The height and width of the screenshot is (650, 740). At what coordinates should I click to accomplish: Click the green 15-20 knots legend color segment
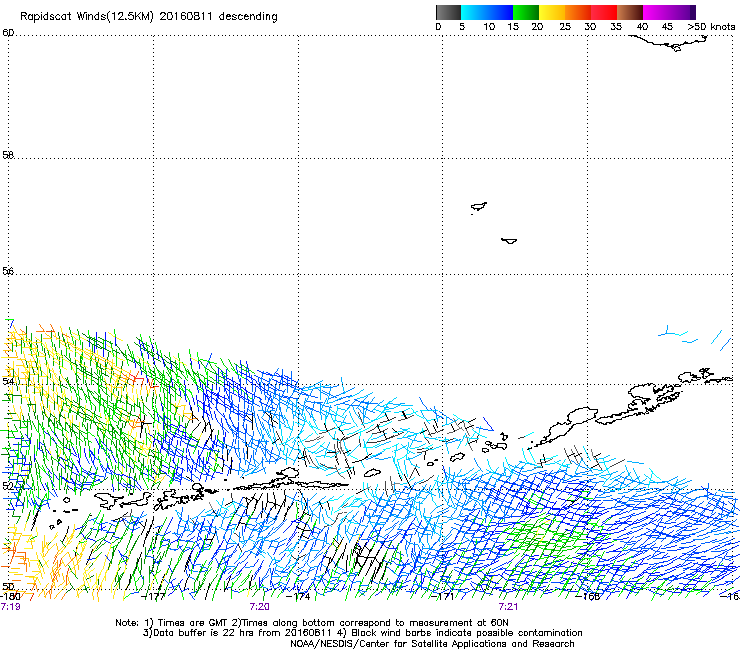526,12
